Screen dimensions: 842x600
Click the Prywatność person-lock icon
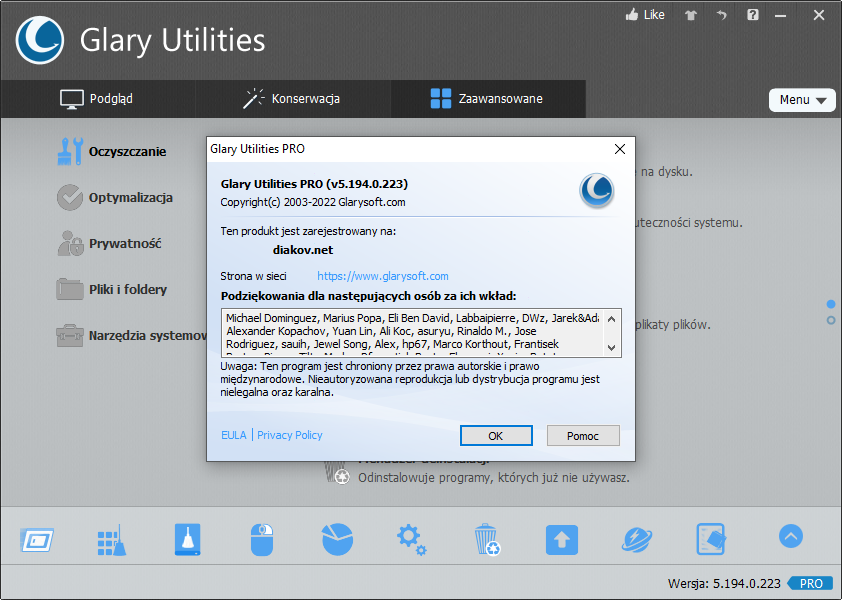pyautogui.click(x=70, y=243)
